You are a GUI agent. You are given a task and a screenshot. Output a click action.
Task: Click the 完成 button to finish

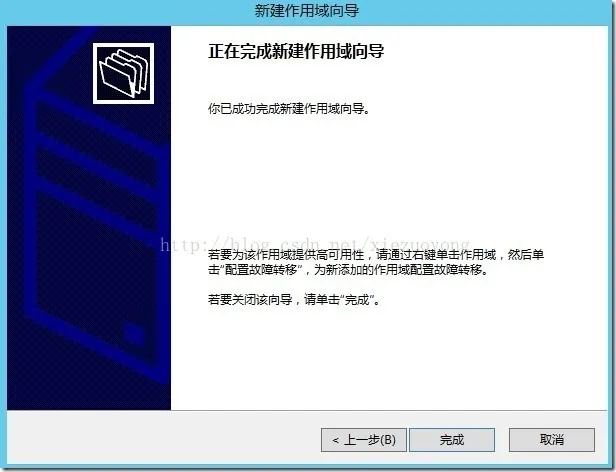[452, 439]
